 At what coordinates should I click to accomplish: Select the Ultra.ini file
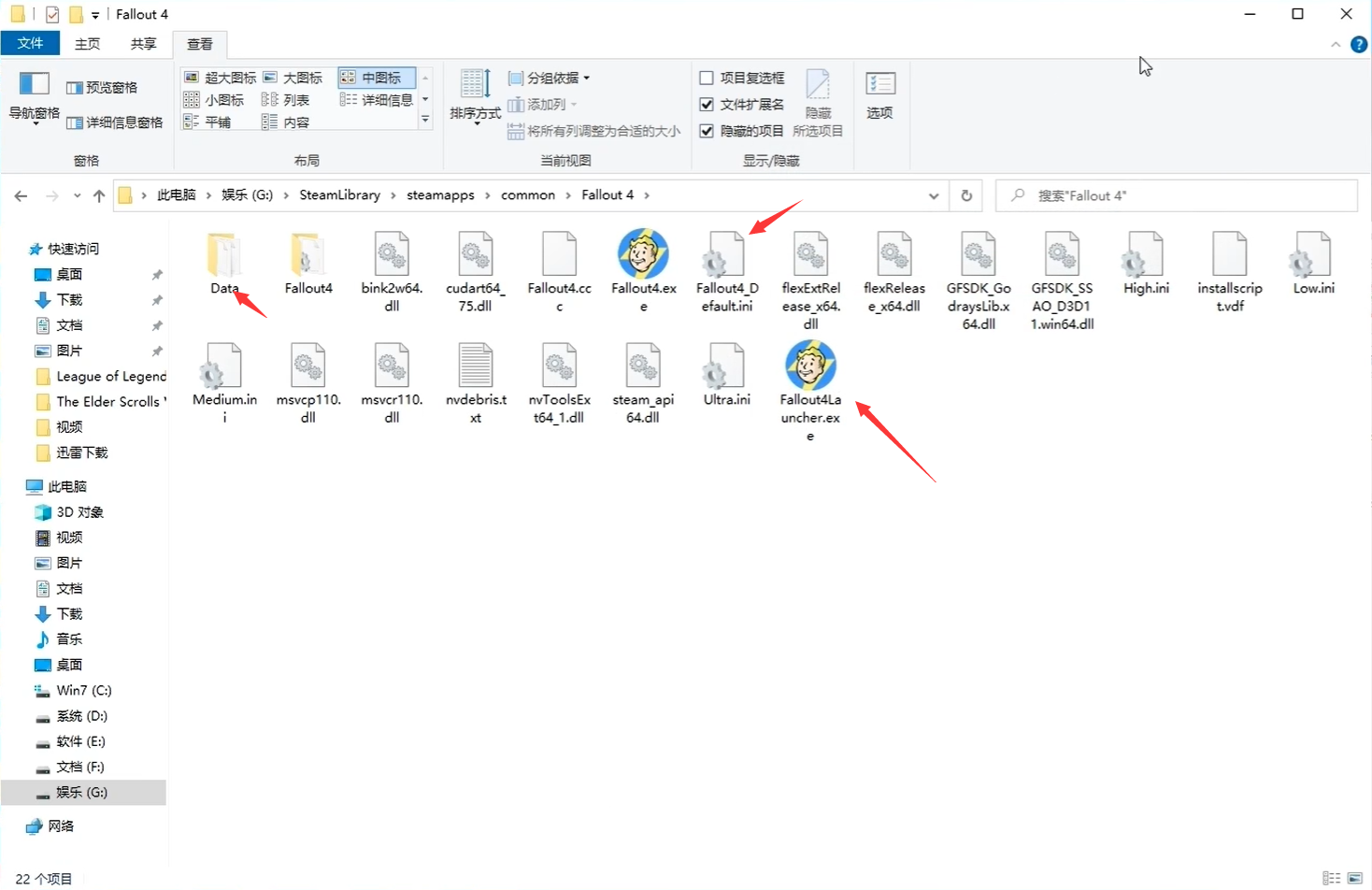pos(727,374)
